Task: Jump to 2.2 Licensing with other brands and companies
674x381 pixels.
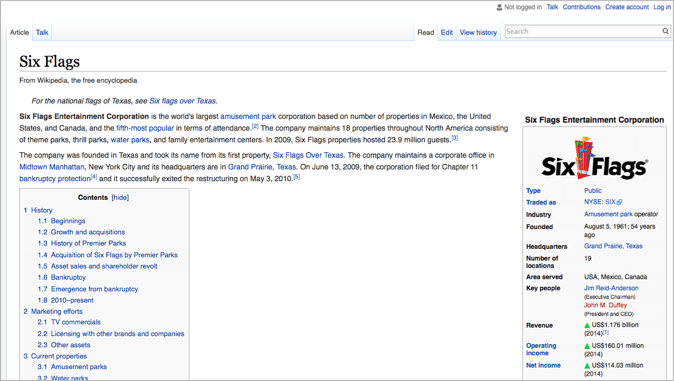Action: coord(110,334)
